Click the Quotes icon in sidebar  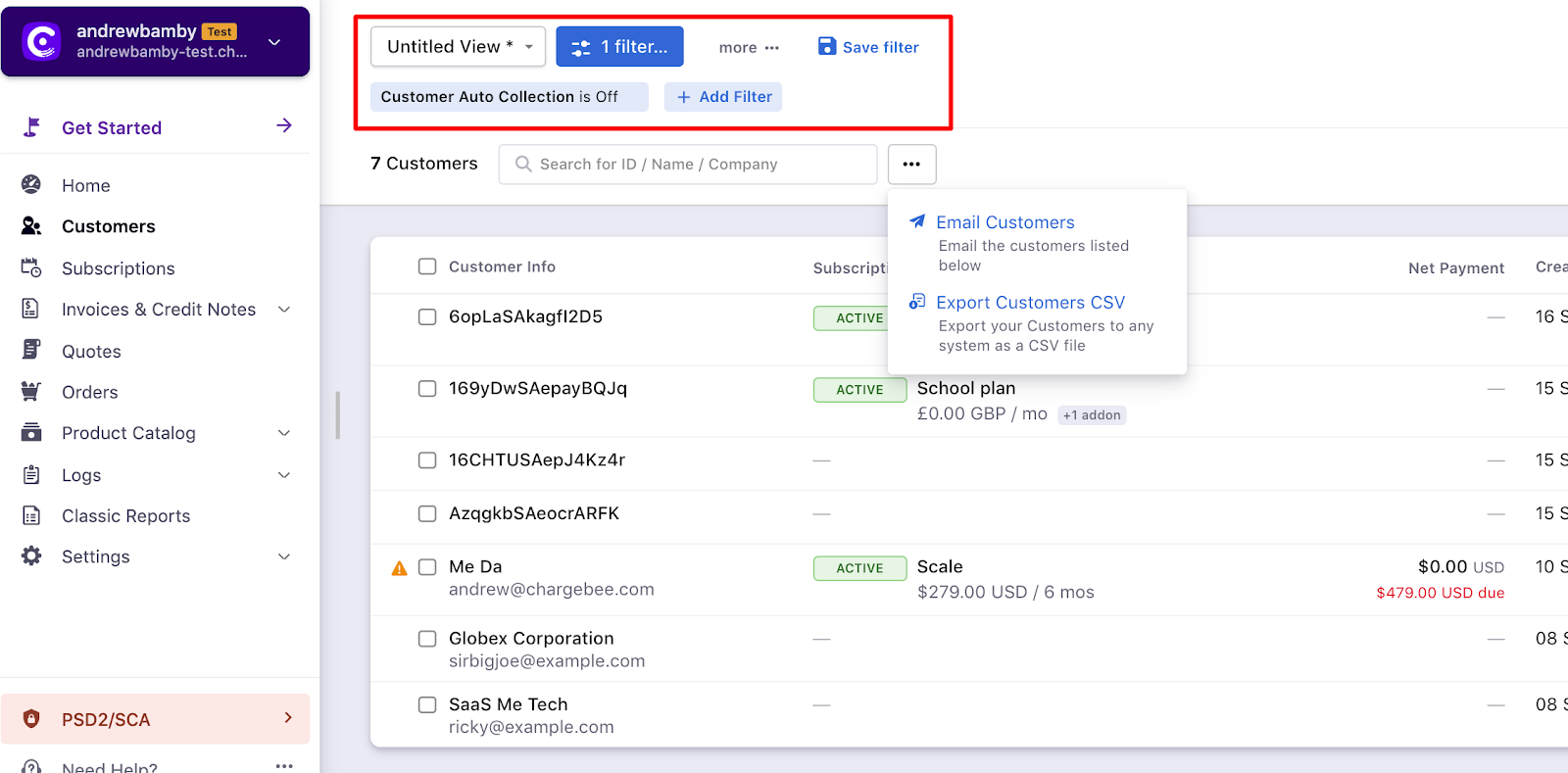(x=31, y=350)
